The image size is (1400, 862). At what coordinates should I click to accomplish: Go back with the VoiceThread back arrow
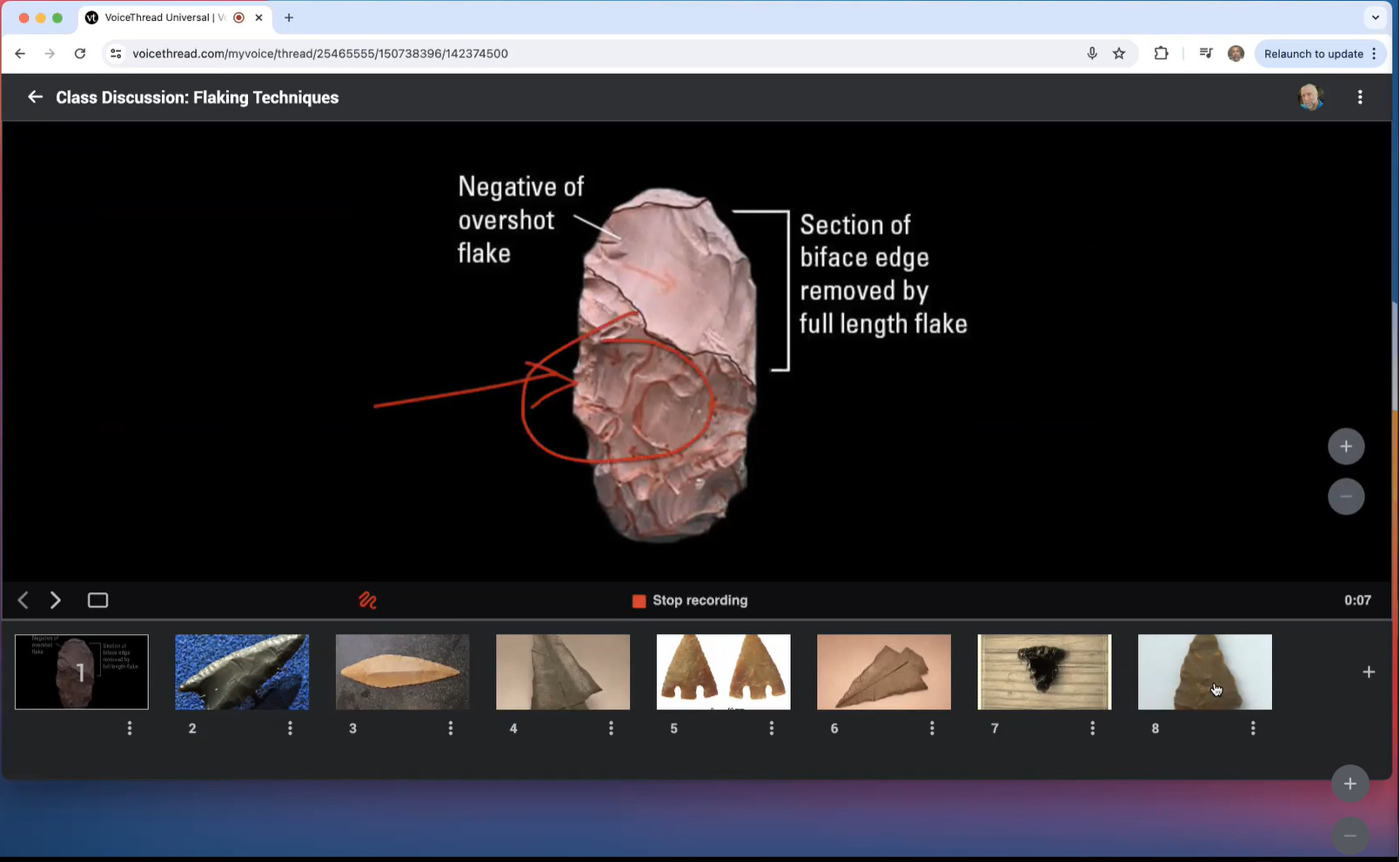pyautogui.click(x=35, y=97)
